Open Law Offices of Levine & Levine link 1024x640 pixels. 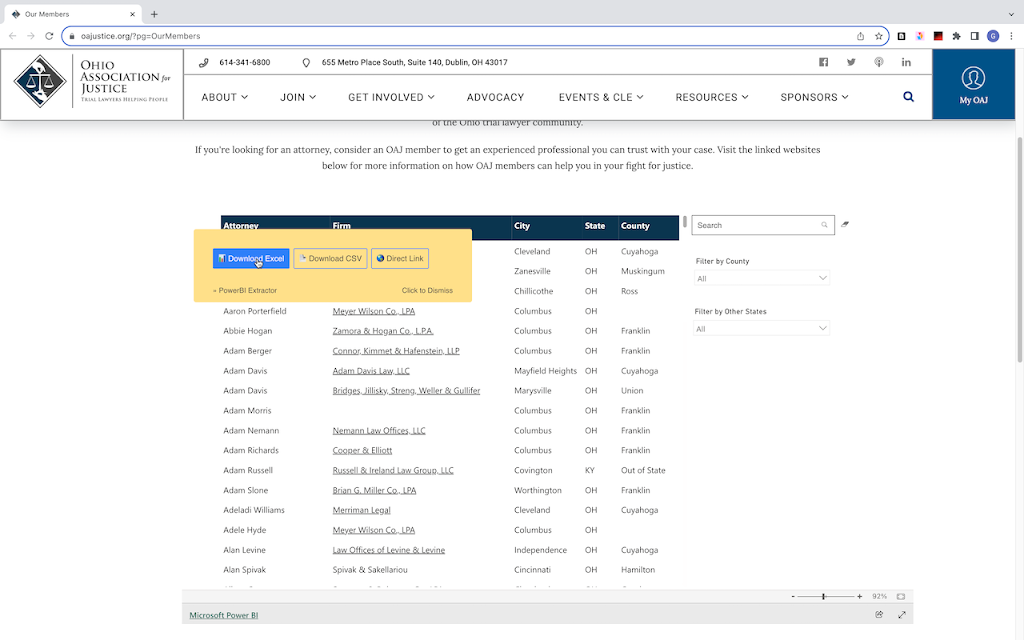point(389,551)
